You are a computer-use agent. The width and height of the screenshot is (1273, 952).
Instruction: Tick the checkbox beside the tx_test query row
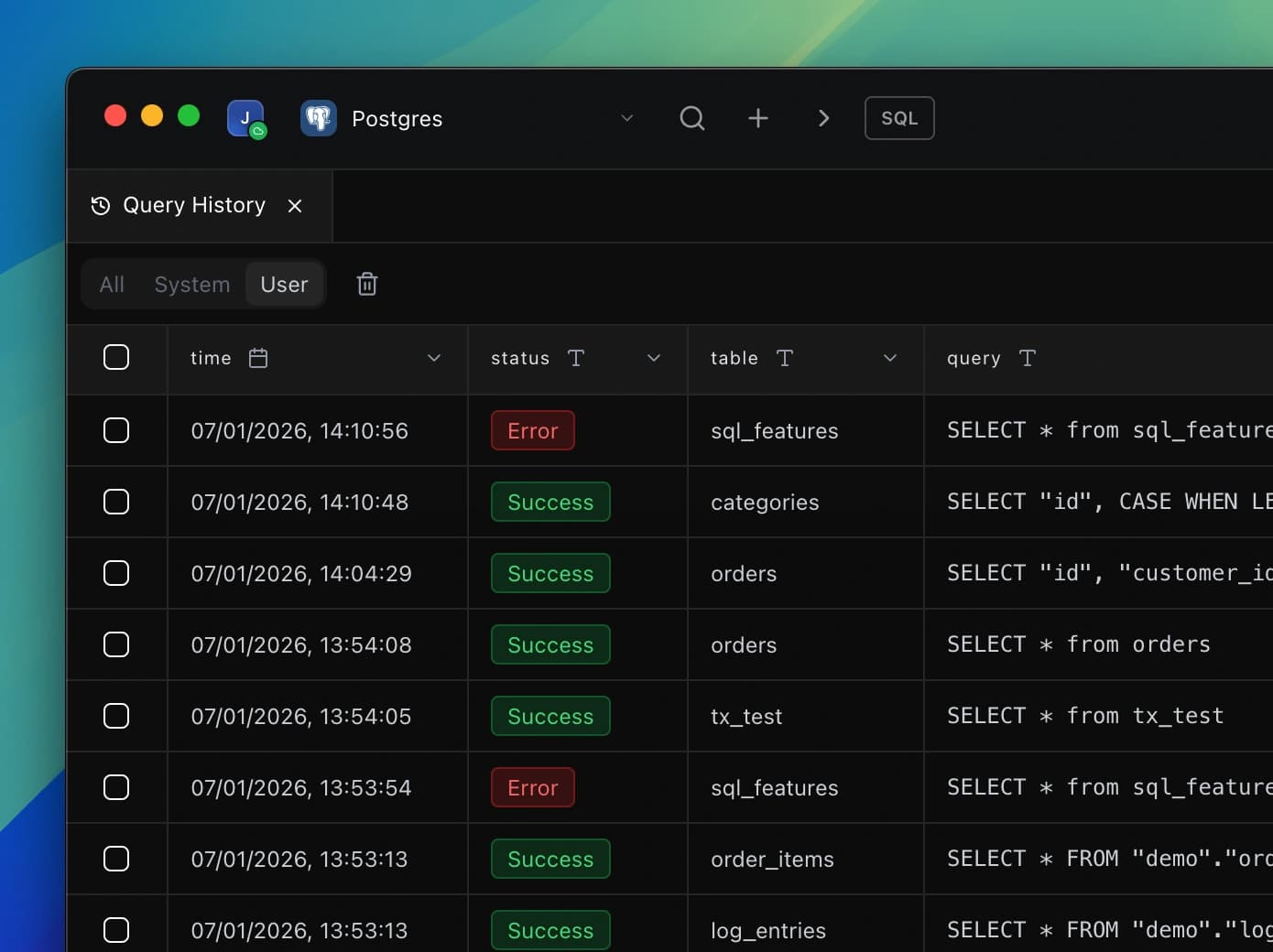(x=116, y=717)
